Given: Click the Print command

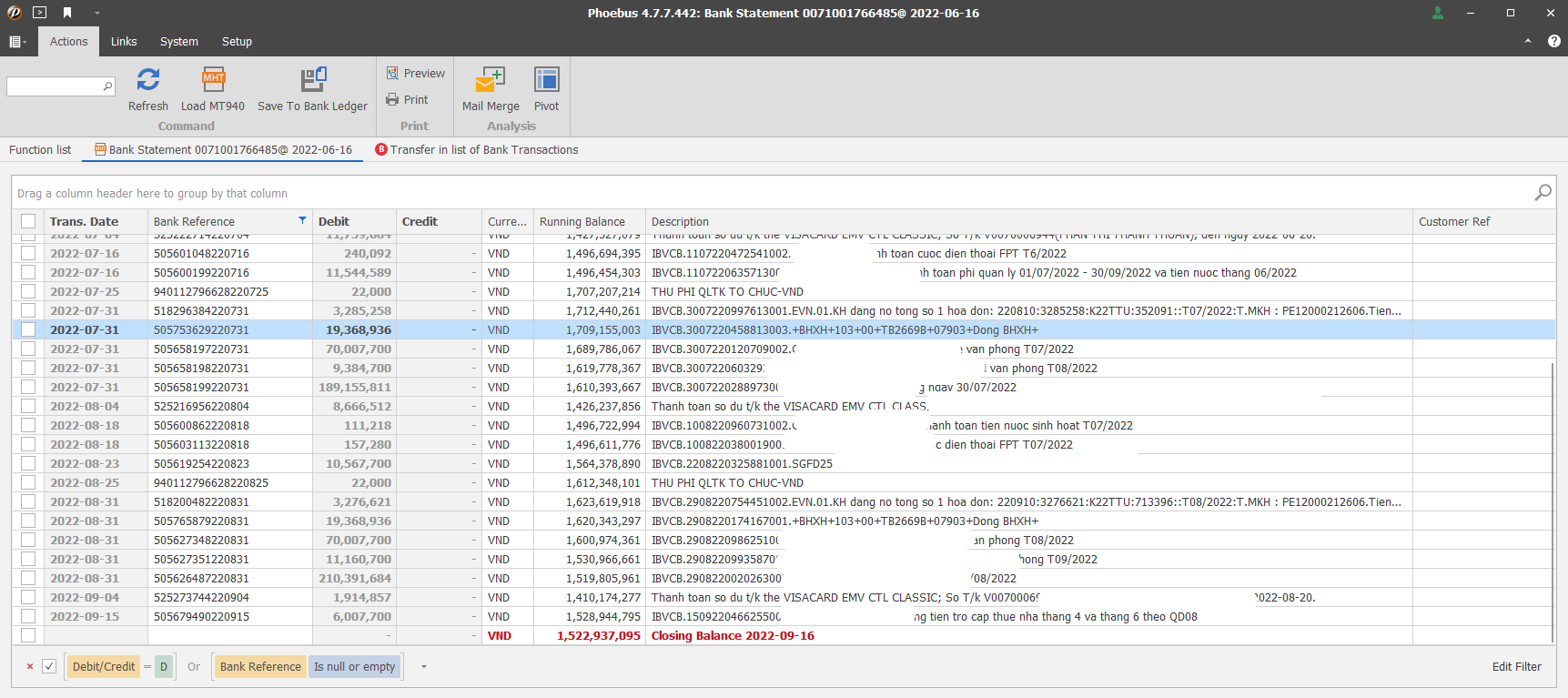Looking at the screenshot, I should pyautogui.click(x=407, y=99).
